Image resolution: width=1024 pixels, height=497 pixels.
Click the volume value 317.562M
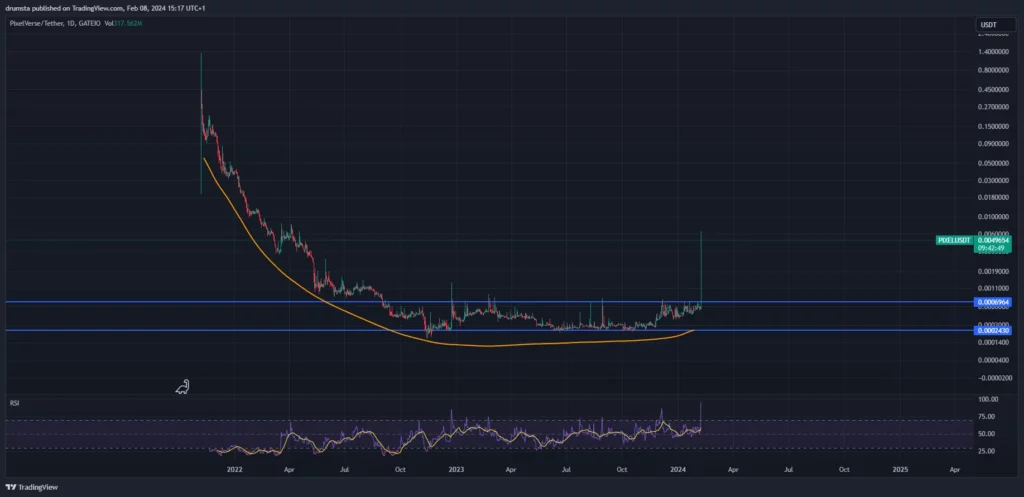[128, 24]
